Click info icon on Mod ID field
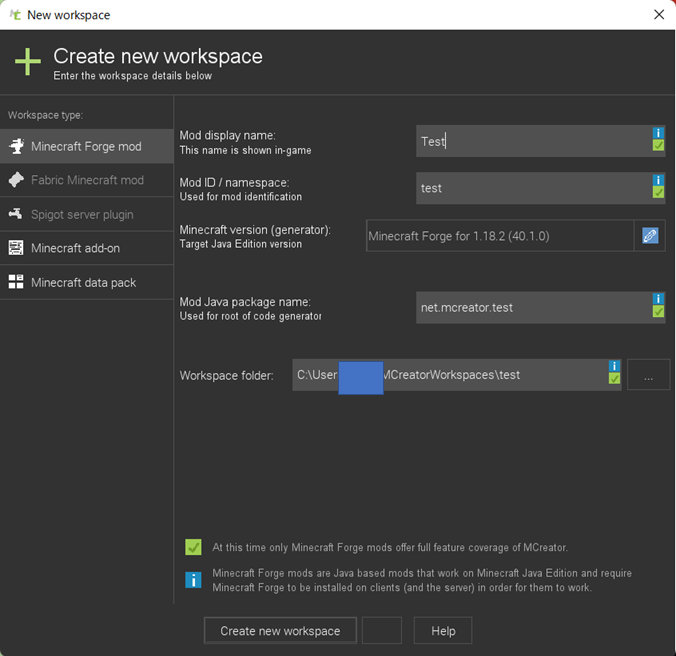The height and width of the screenshot is (656, 676). [x=658, y=180]
